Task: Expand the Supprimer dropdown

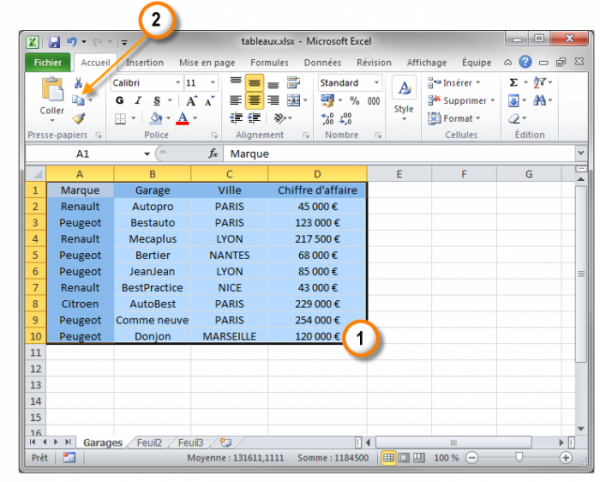Action: pyautogui.click(x=492, y=101)
